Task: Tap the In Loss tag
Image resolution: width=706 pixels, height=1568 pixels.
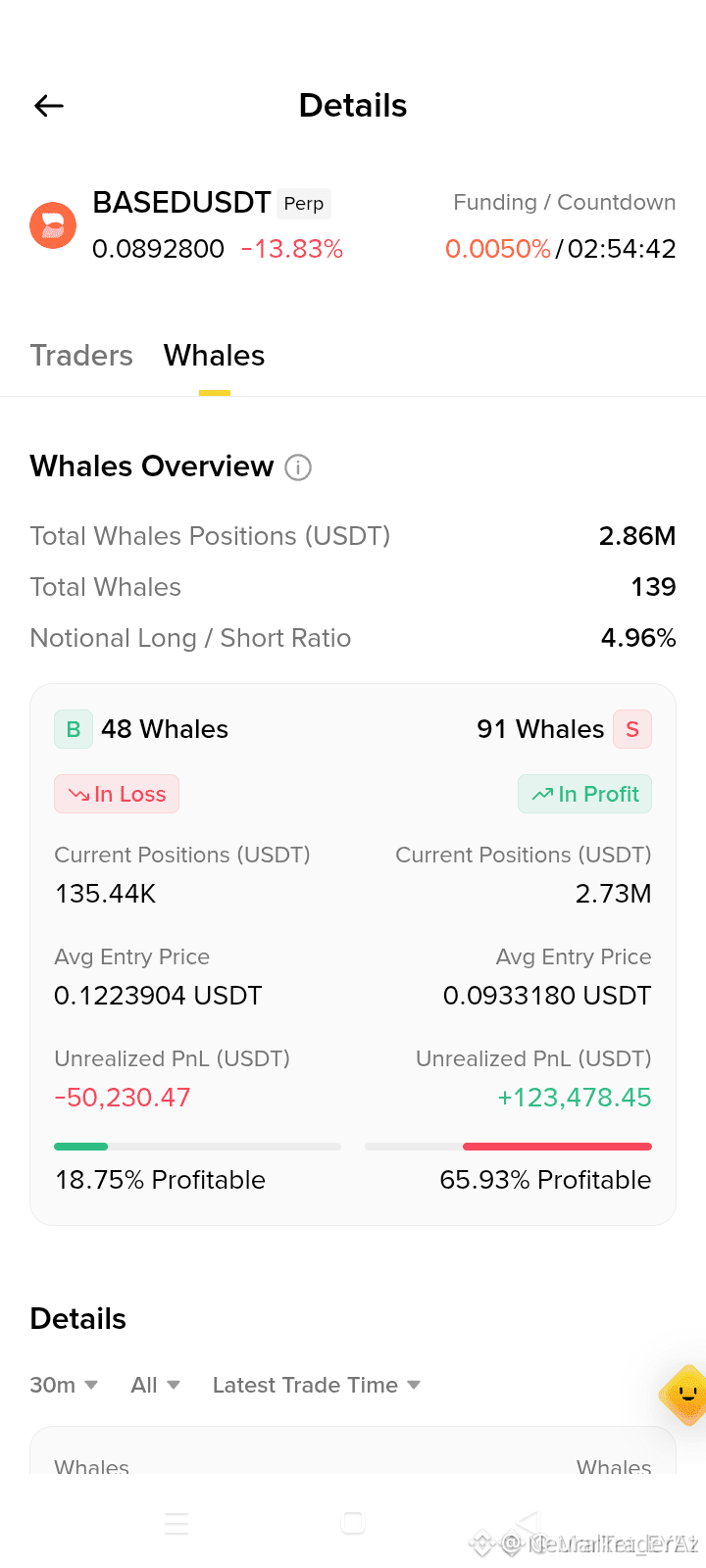Action: (x=117, y=794)
